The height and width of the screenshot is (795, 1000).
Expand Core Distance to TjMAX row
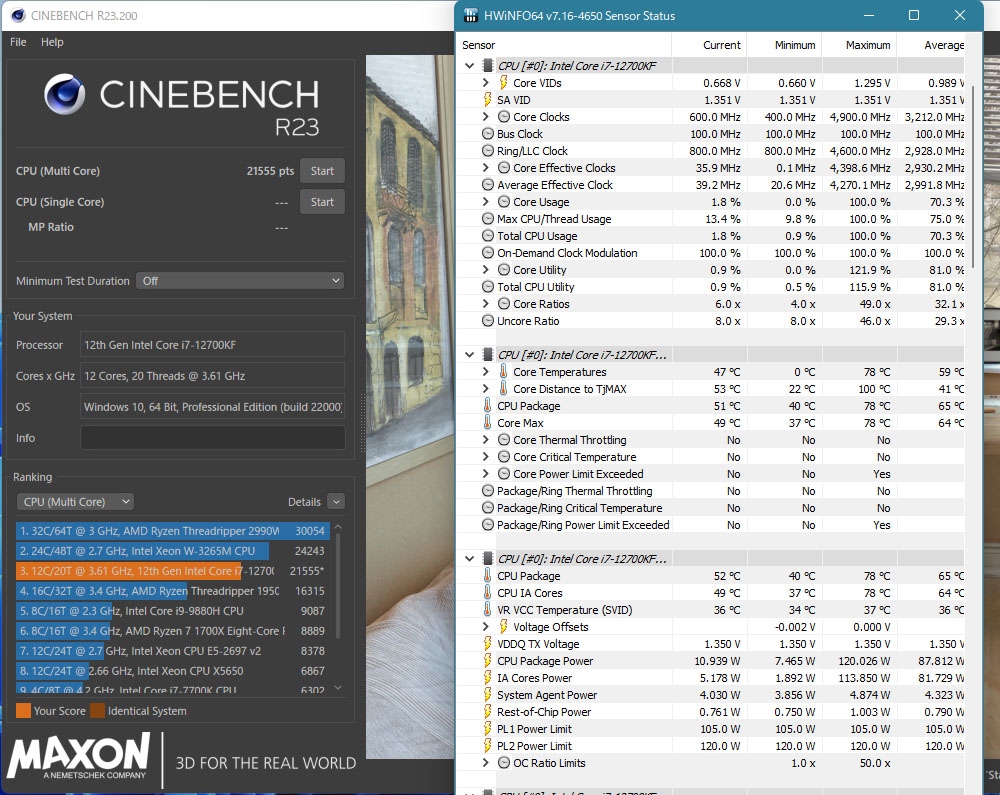(x=485, y=389)
